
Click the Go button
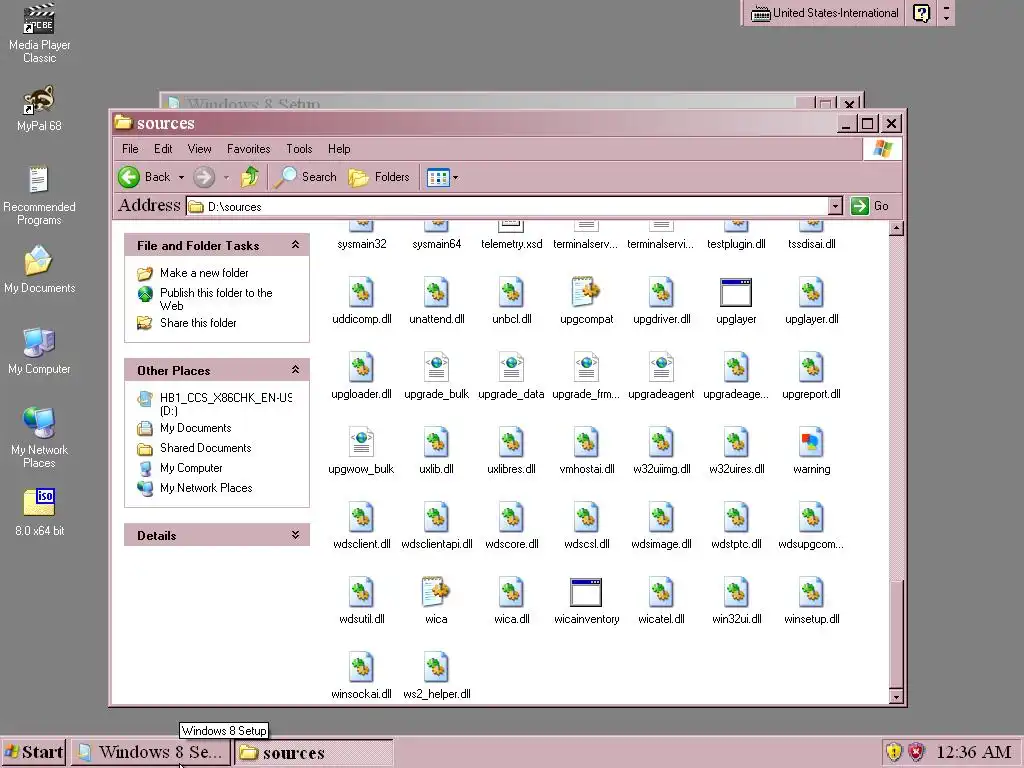(x=870, y=206)
